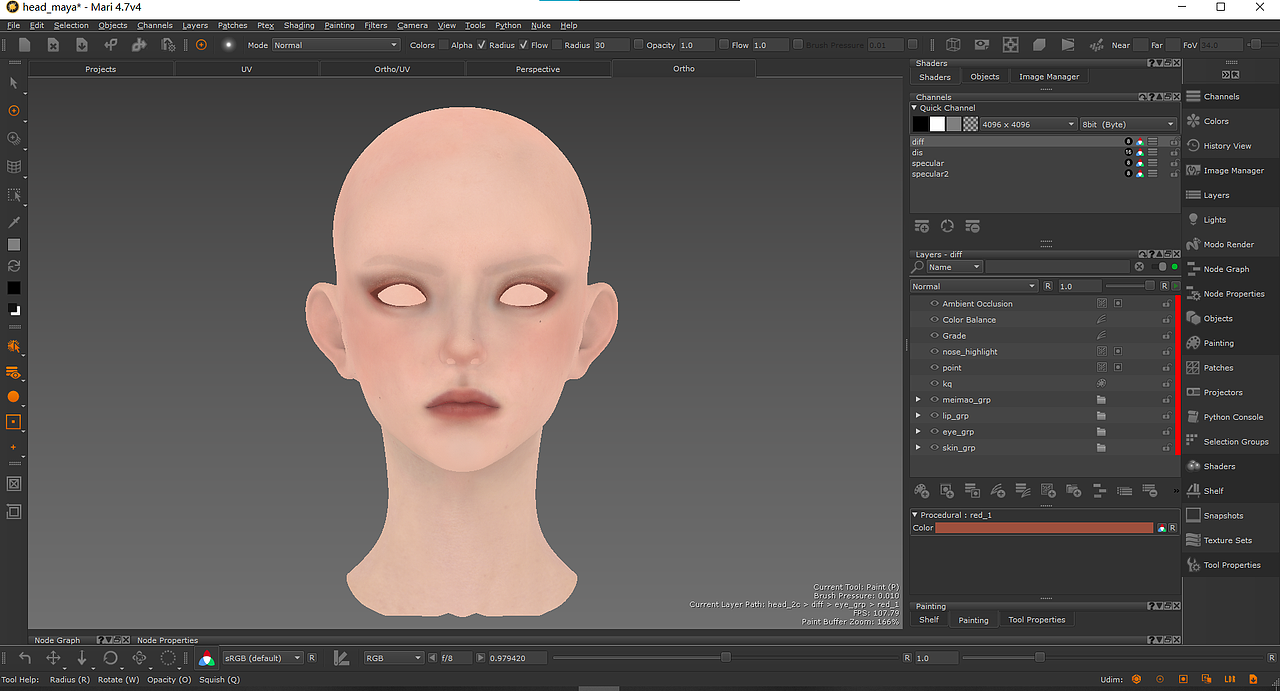
Task: Open the sRGB (default) colorspace dropdown
Action: (x=262, y=658)
